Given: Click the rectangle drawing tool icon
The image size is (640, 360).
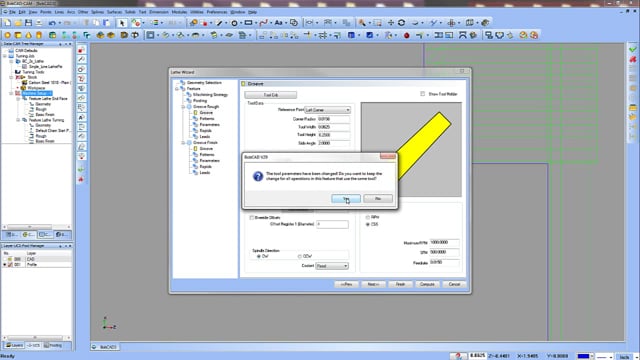Looking at the screenshot, I should (248, 23).
